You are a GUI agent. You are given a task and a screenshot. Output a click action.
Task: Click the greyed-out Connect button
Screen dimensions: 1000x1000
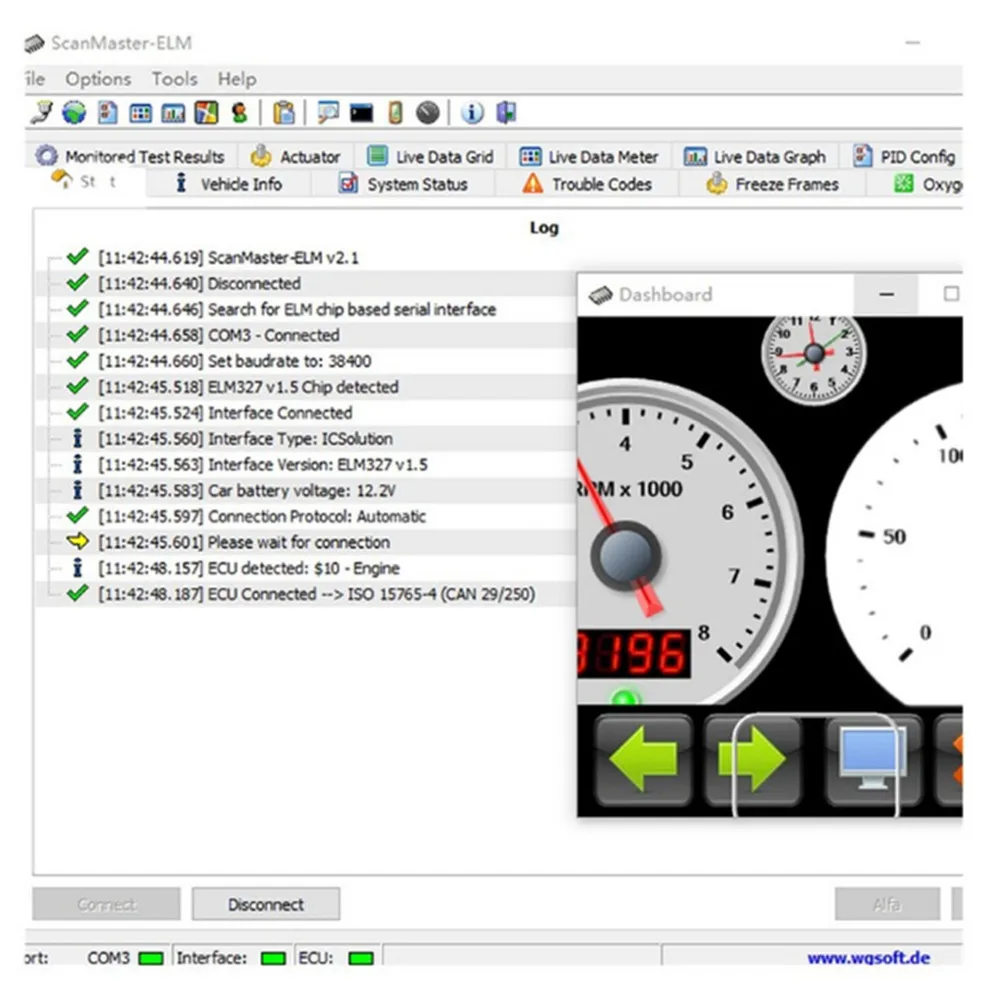[107, 904]
